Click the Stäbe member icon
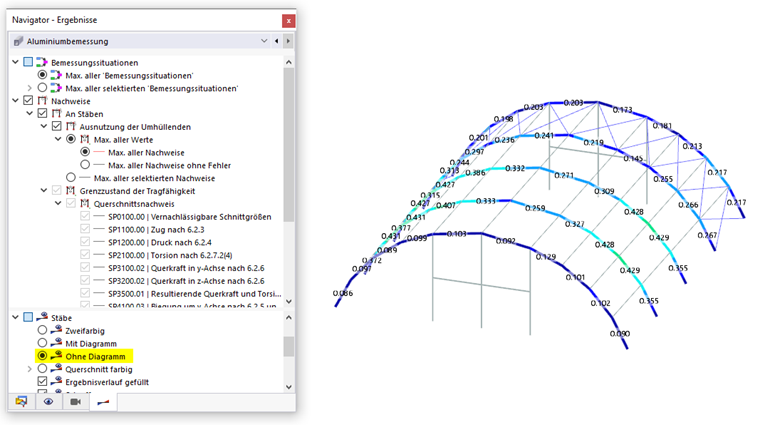Screen dimensions: 760x425 click(42, 317)
